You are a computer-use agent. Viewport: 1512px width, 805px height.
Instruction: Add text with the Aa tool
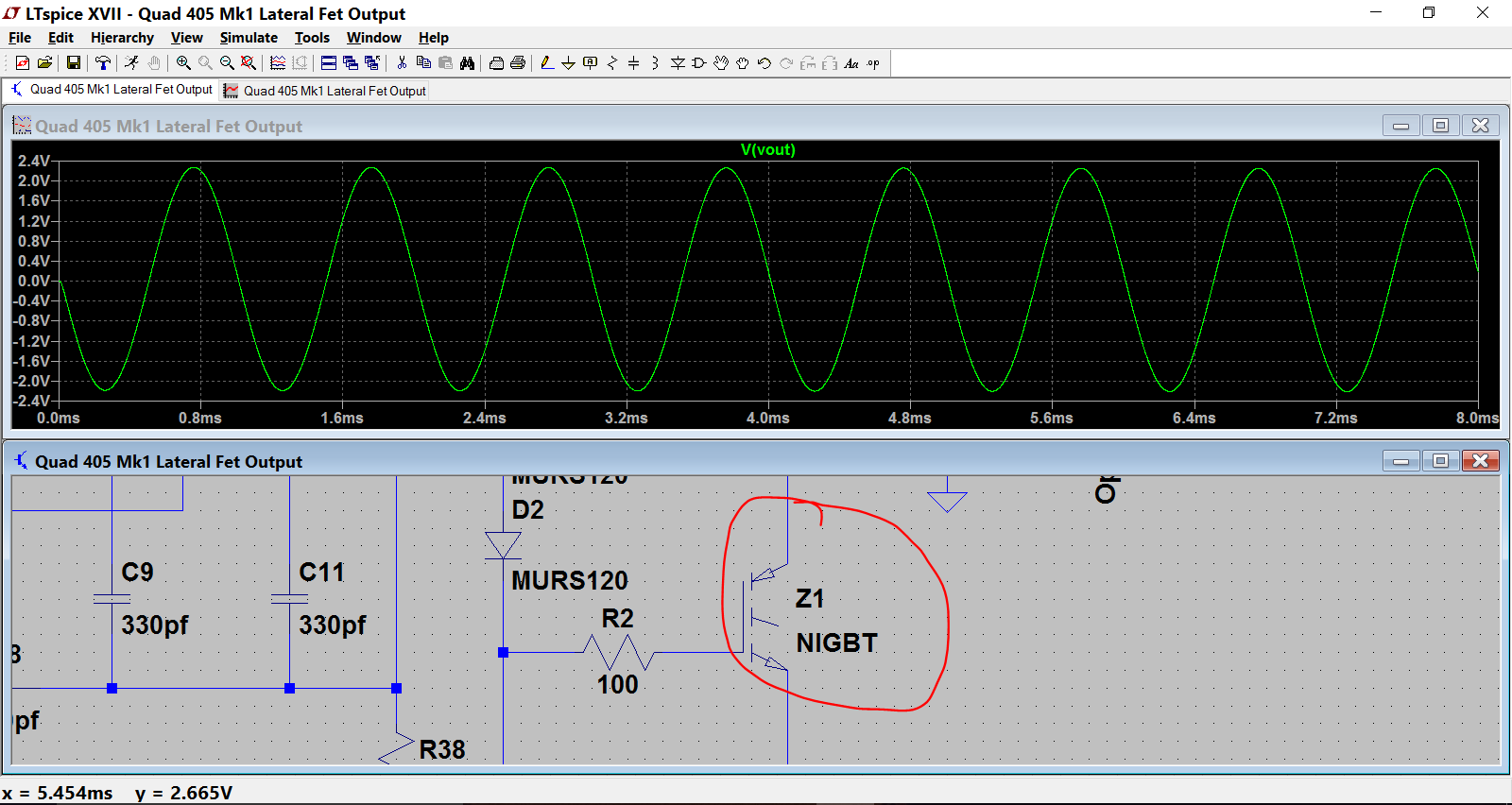click(x=851, y=63)
